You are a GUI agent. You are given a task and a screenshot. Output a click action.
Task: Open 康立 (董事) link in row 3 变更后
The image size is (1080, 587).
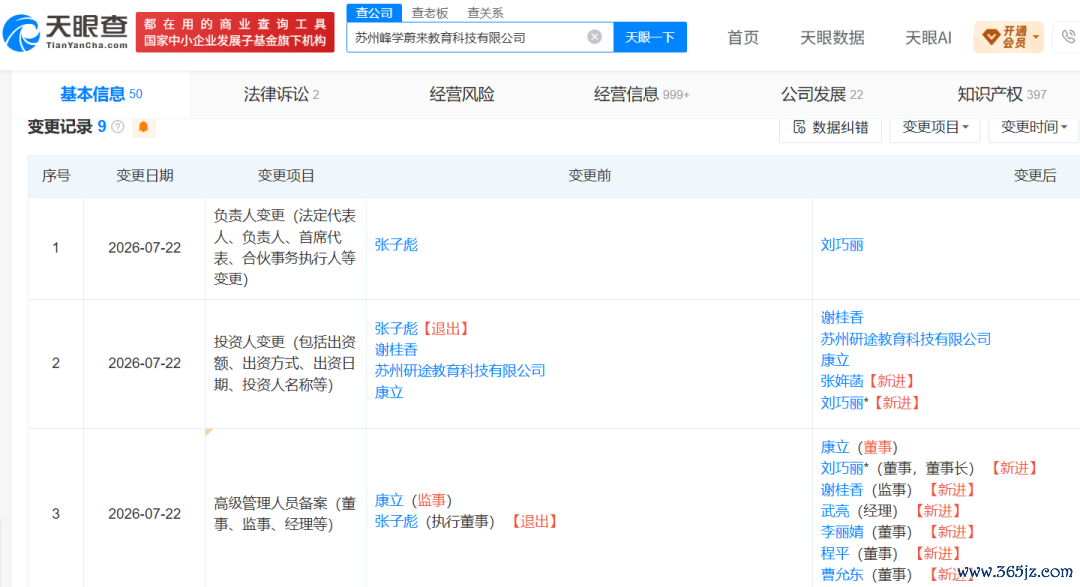click(835, 448)
